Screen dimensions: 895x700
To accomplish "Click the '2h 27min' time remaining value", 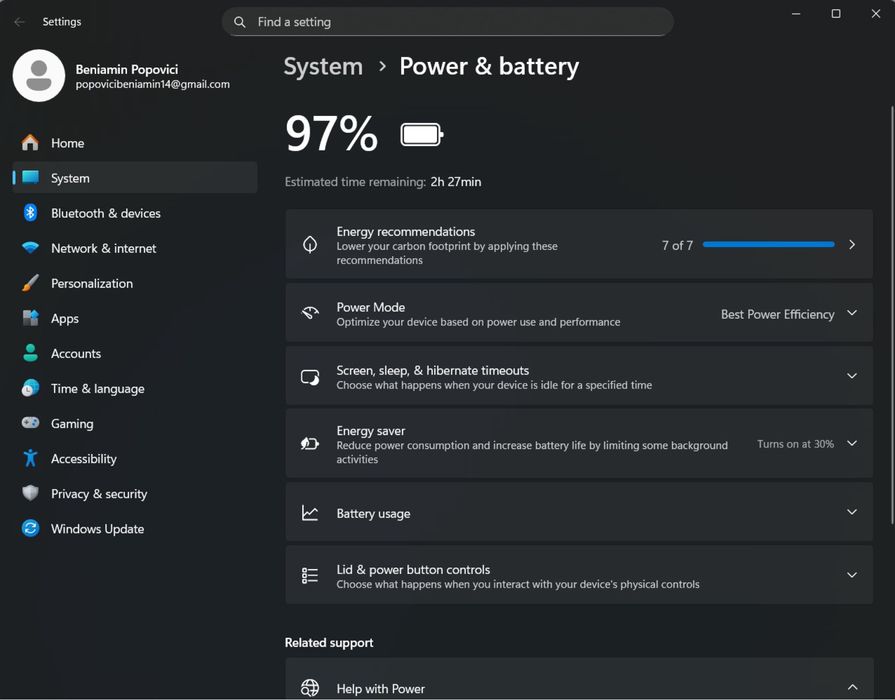I will (455, 182).
